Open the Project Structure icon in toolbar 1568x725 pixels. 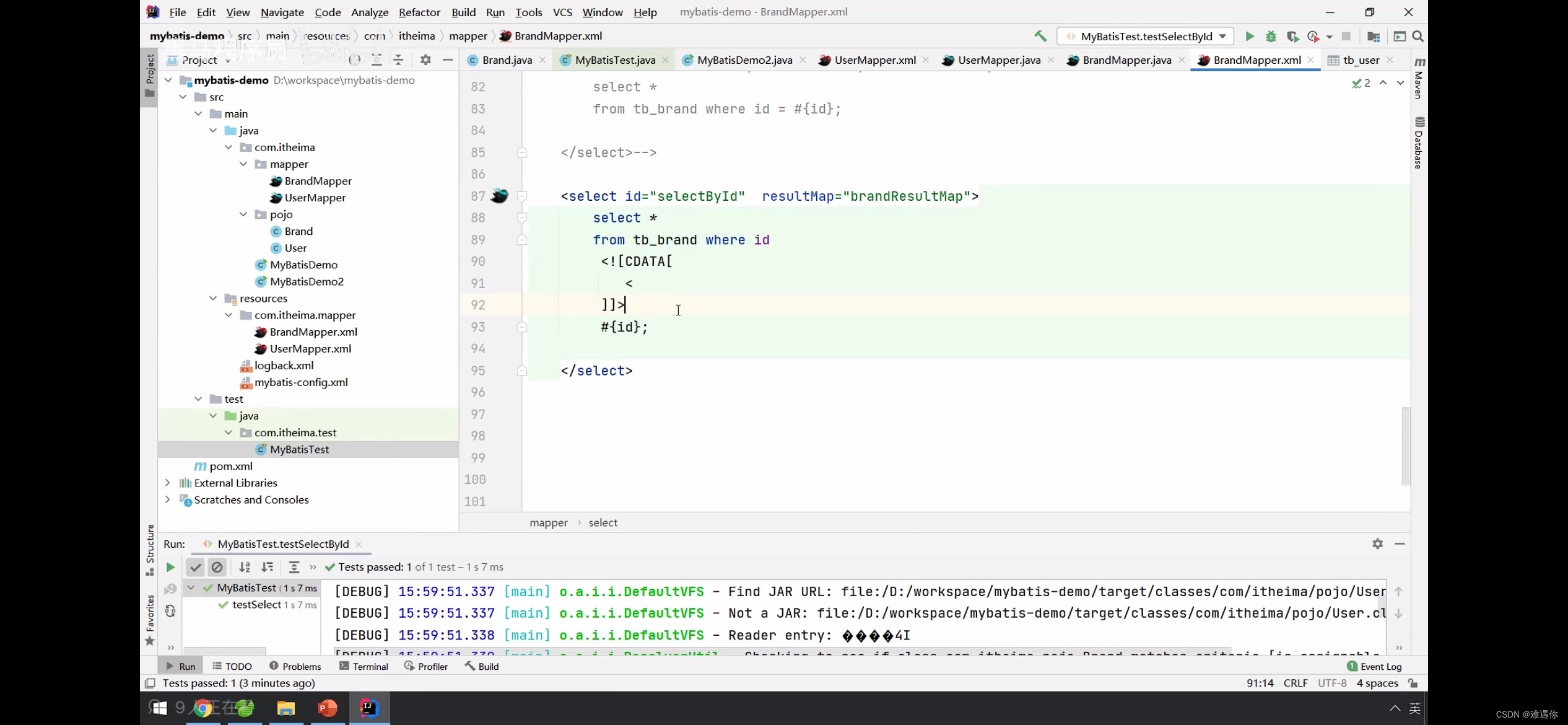[x=1373, y=37]
